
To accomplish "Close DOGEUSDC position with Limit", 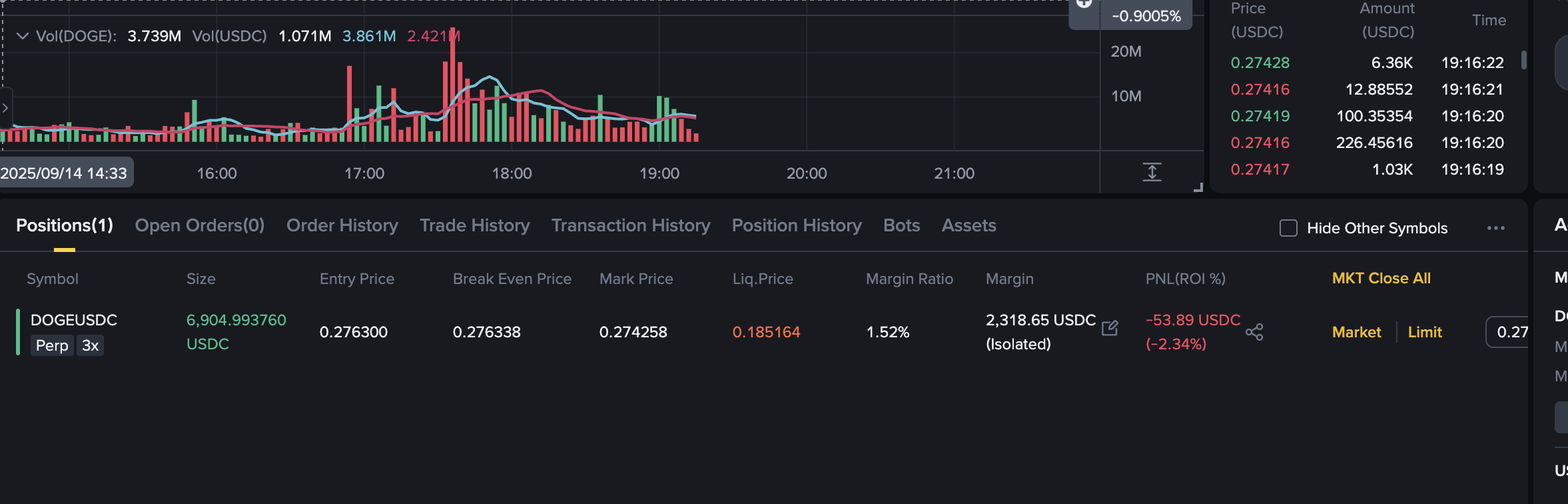I will click(x=1425, y=332).
